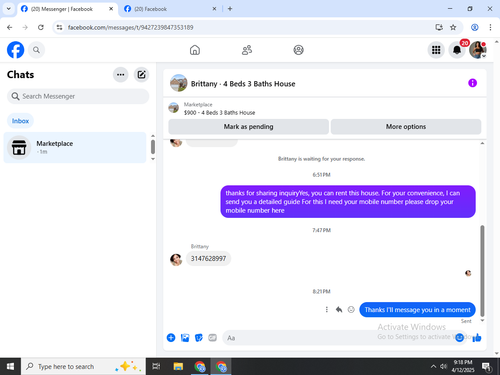
Task: Open the Friends icon in top navigation
Action: click(247, 50)
